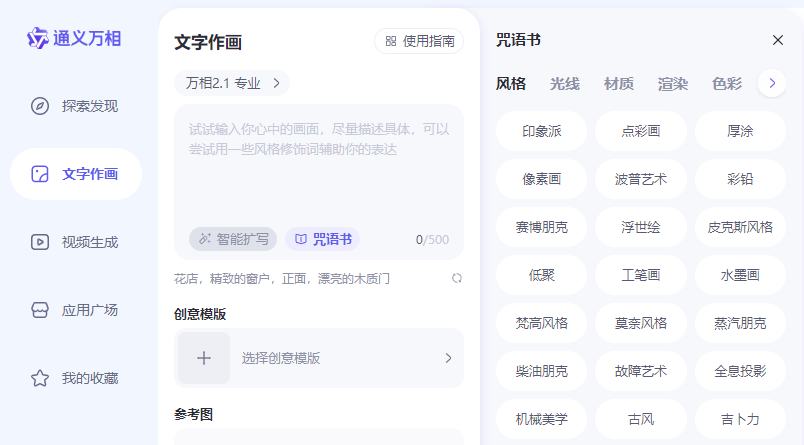Switch to the 光线 tab
This screenshot has height=445, width=804.
click(x=565, y=84)
